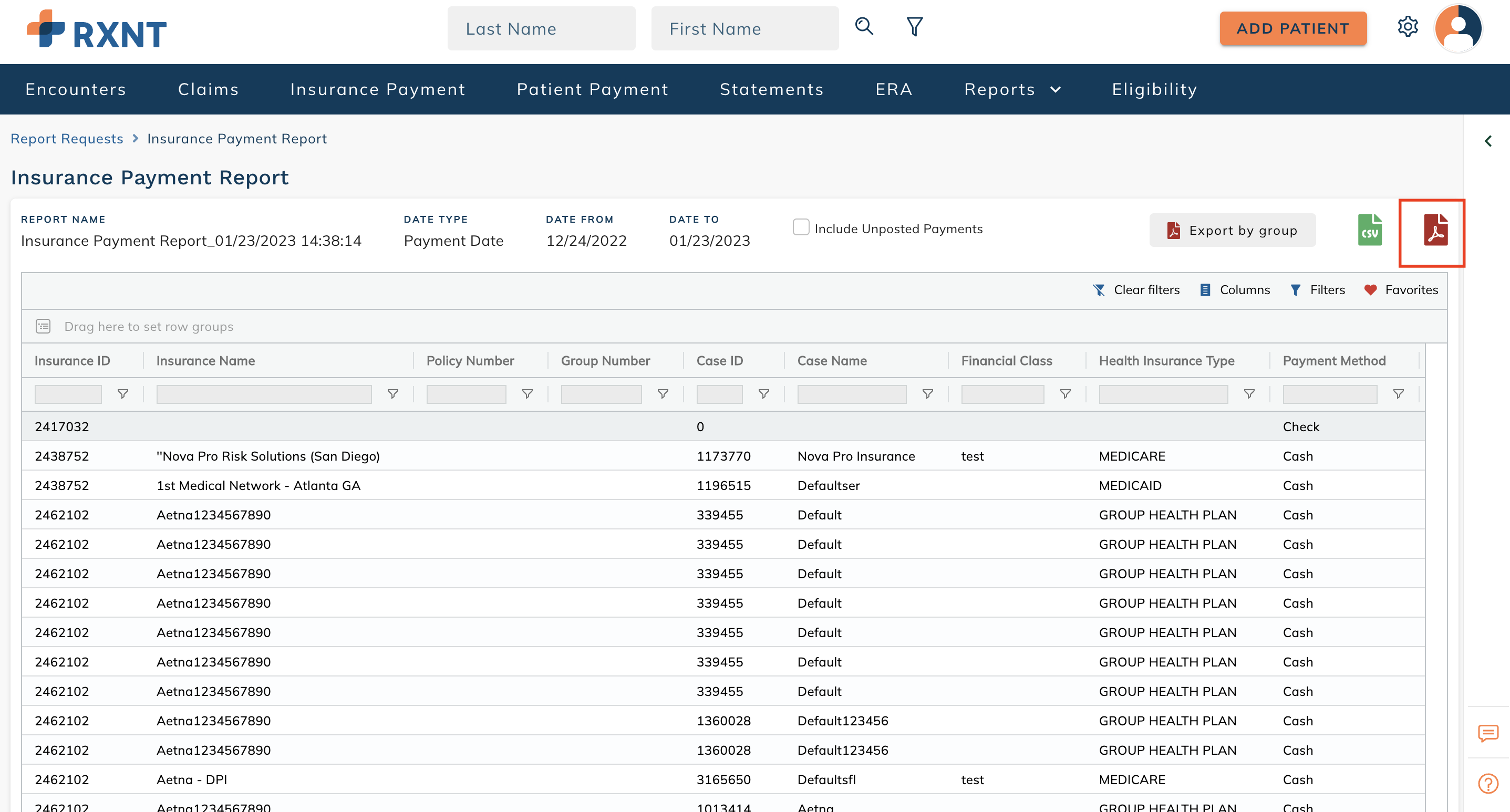Click the Insurance Name filter input
Image resolution: width=1510 pixels, height=812 pixels.
pyautogui.click(x=264, y=394)
